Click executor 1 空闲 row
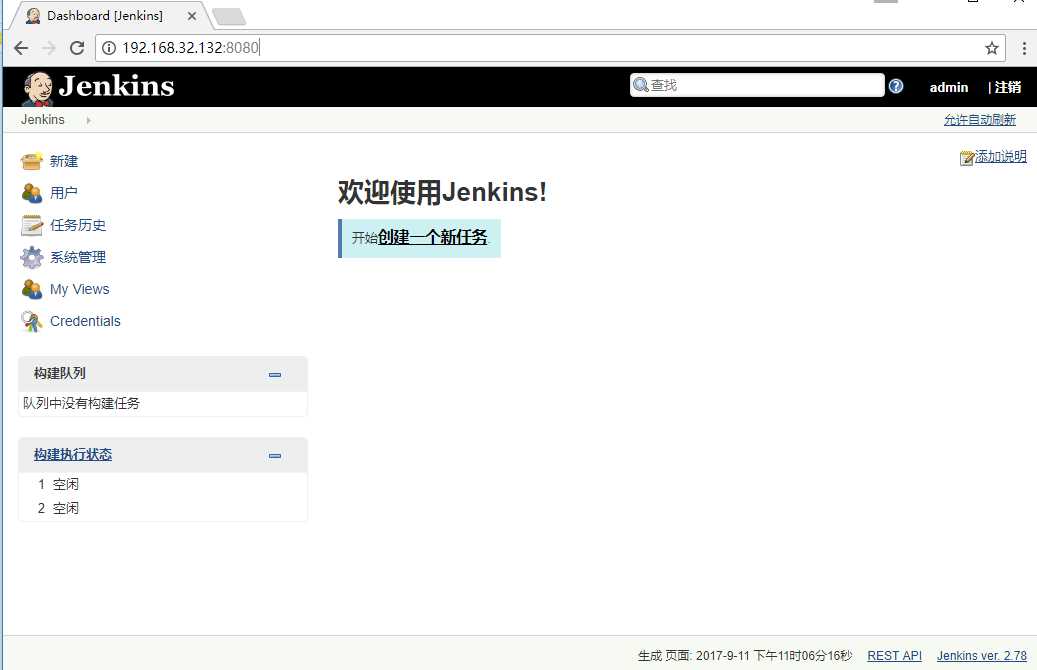 point(163,484)
